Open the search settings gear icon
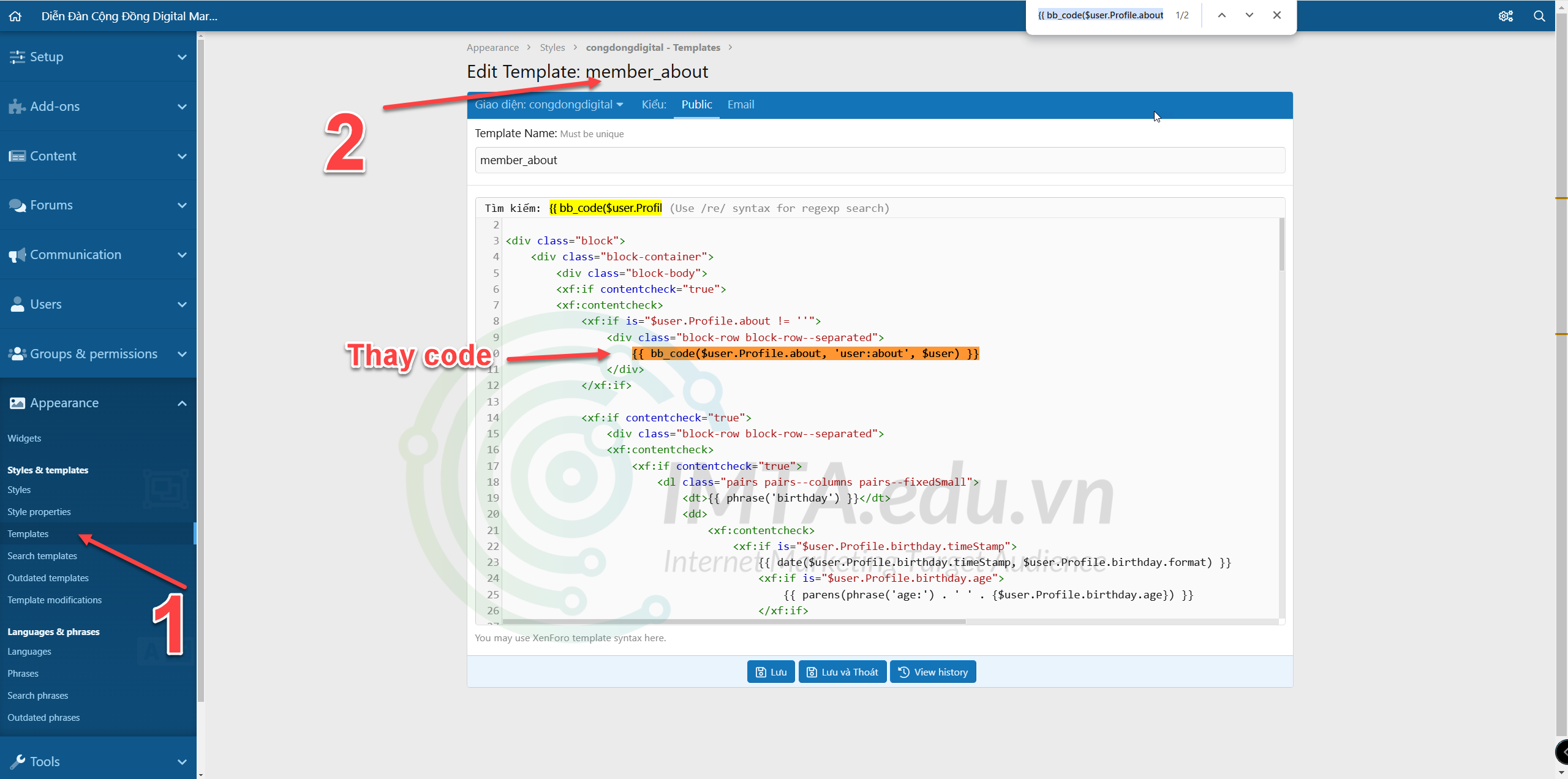Viewport: 1568px width, 779px height. tap(1506, 15)
